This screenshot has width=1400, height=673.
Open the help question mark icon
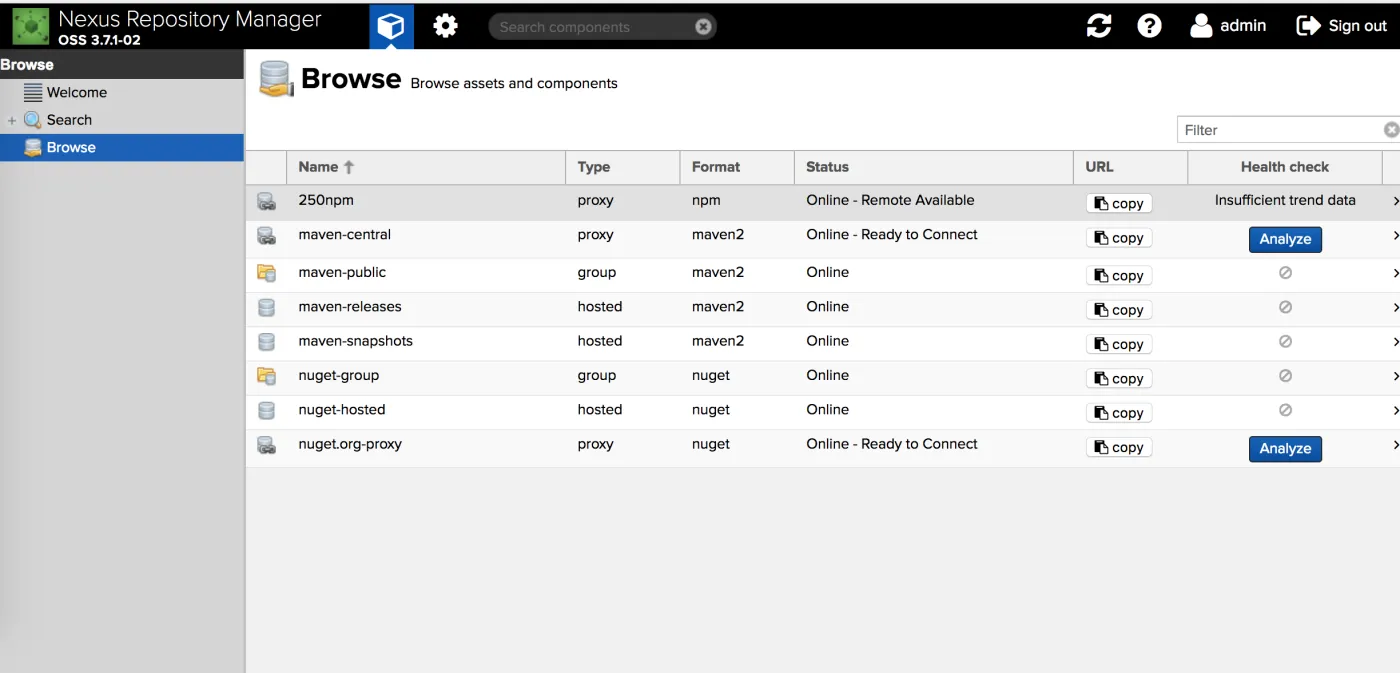(x=1149, y=26)
